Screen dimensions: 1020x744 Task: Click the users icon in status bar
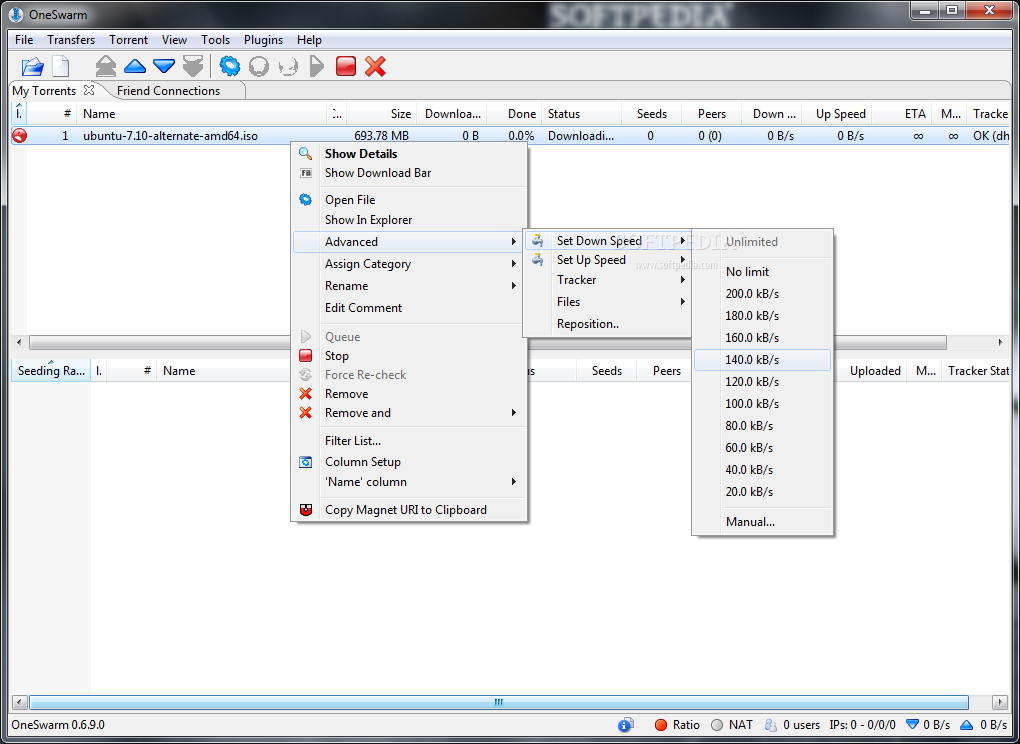tap(772, 724)
